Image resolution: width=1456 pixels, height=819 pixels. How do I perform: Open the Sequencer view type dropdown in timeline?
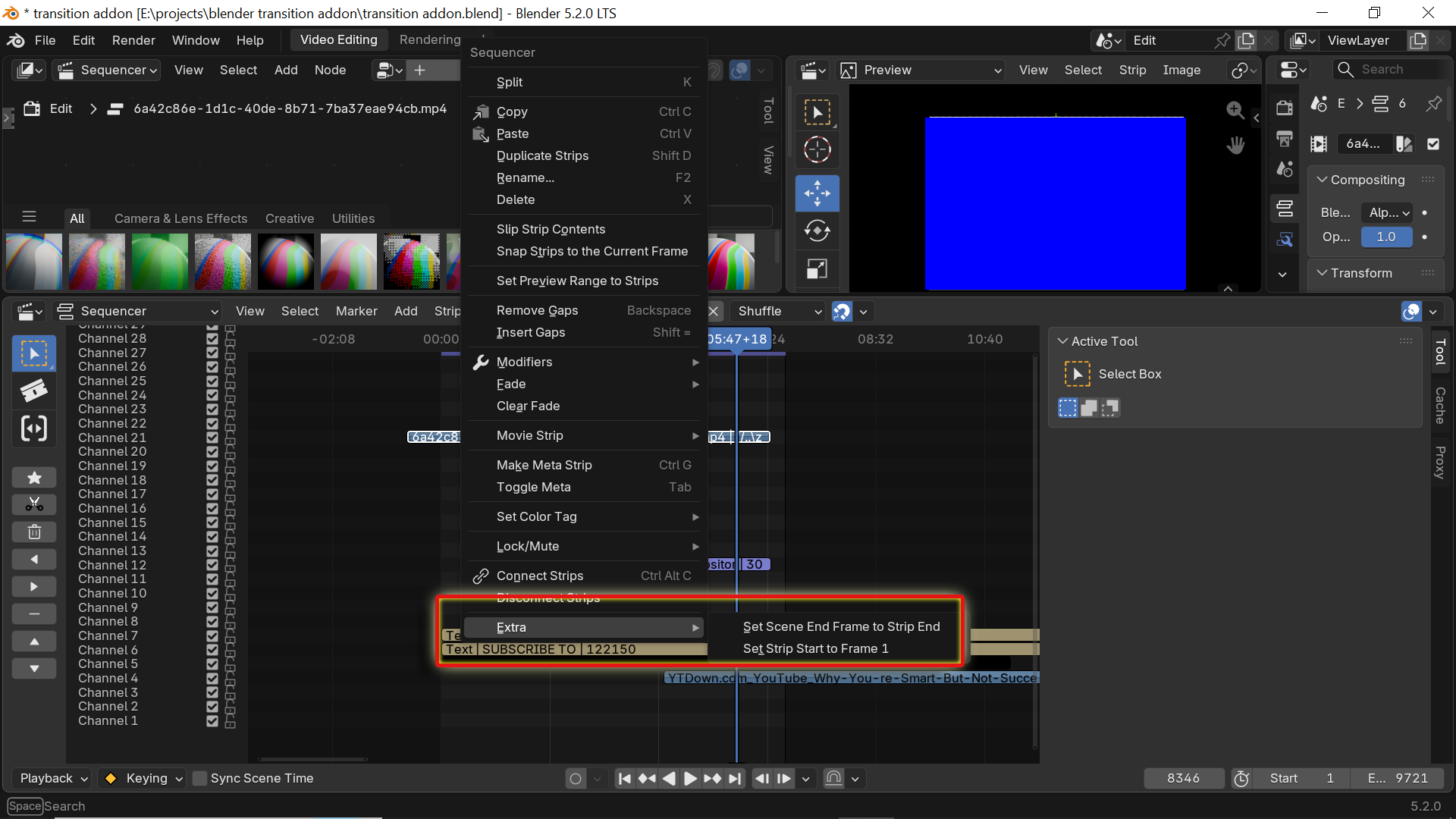[137, 311]
